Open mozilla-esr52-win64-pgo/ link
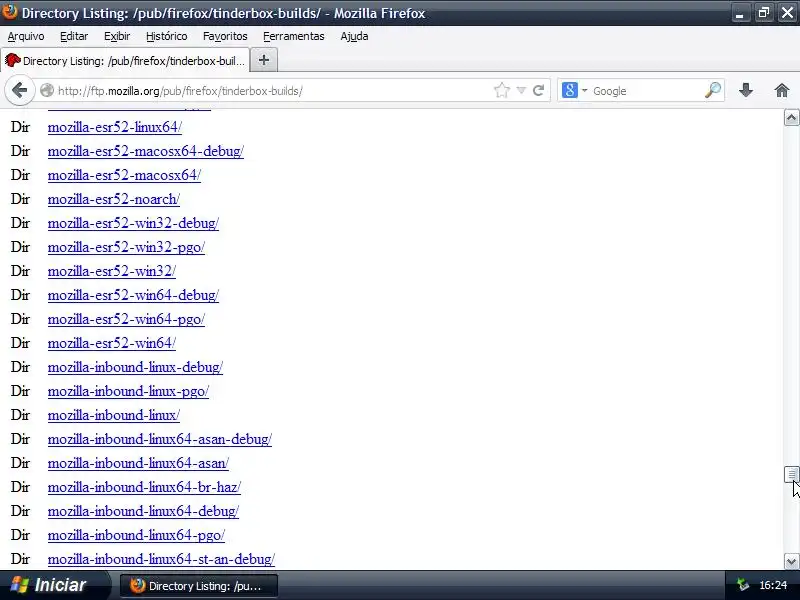The width and height of the screenshot is (800, 600). pos(127,319)
